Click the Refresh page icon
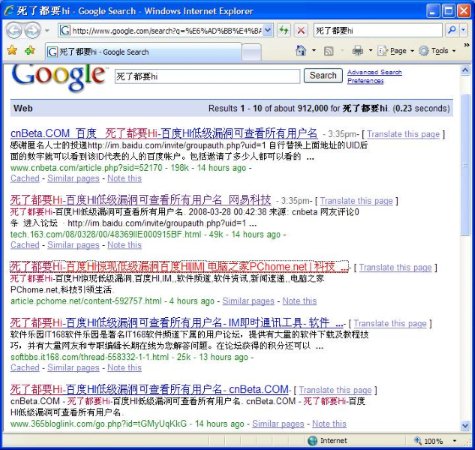Screen dimensions: 475x450 tap(284, 31)
